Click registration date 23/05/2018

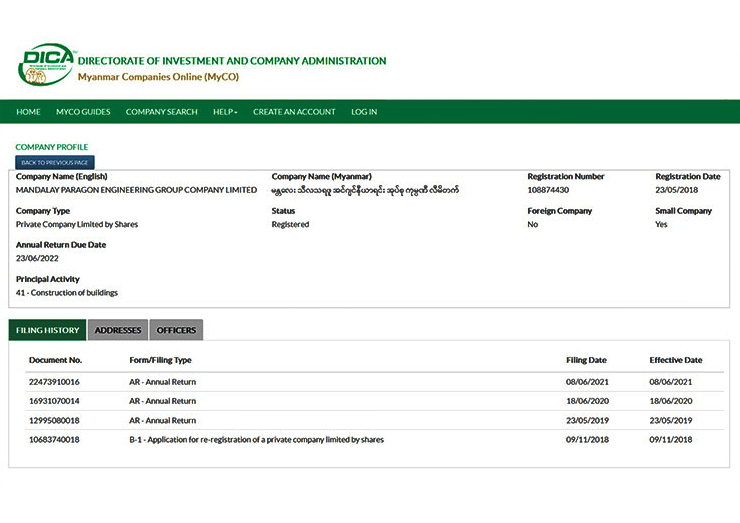pyautogui.click(x=677, y=190)
